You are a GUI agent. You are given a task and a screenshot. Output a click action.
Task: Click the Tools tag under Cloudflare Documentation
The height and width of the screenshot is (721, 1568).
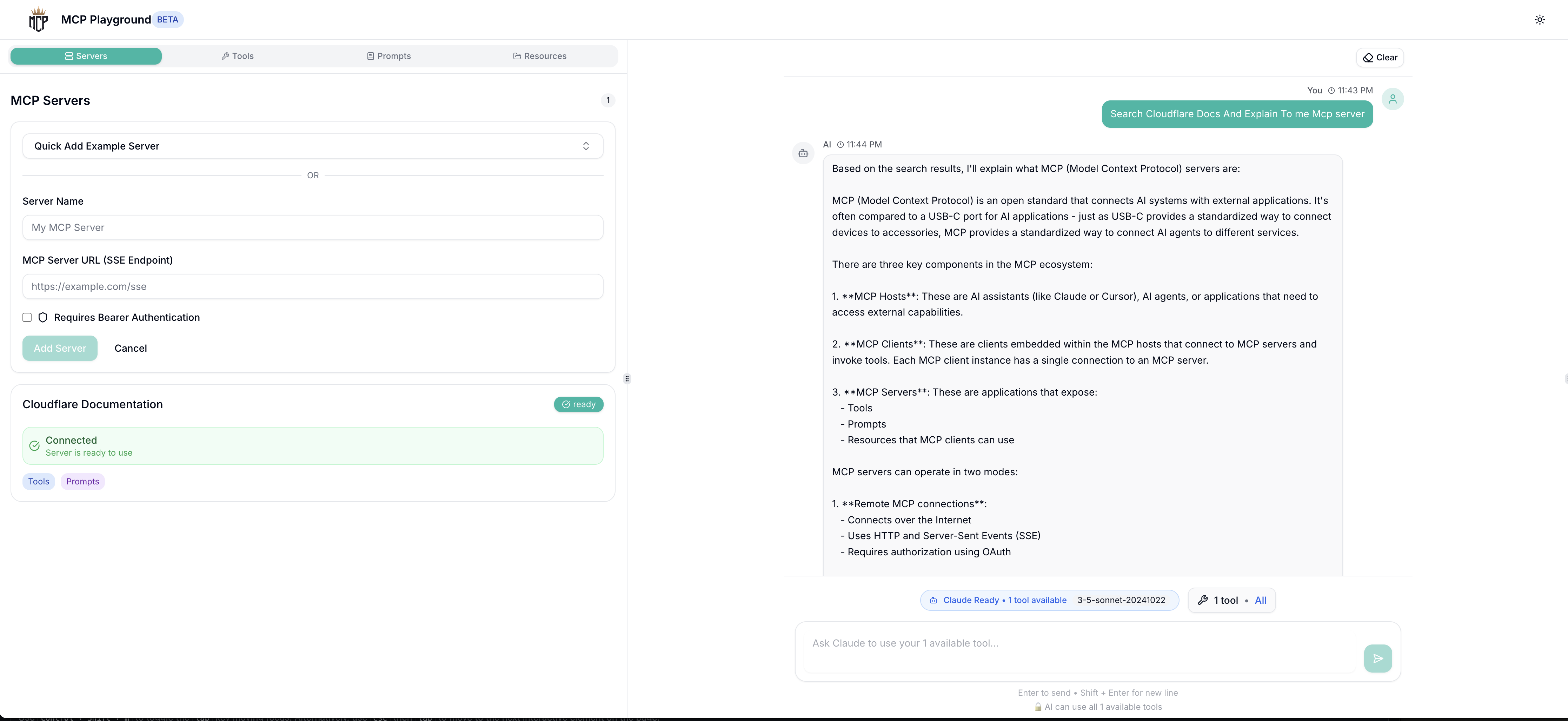click(38, 482)
